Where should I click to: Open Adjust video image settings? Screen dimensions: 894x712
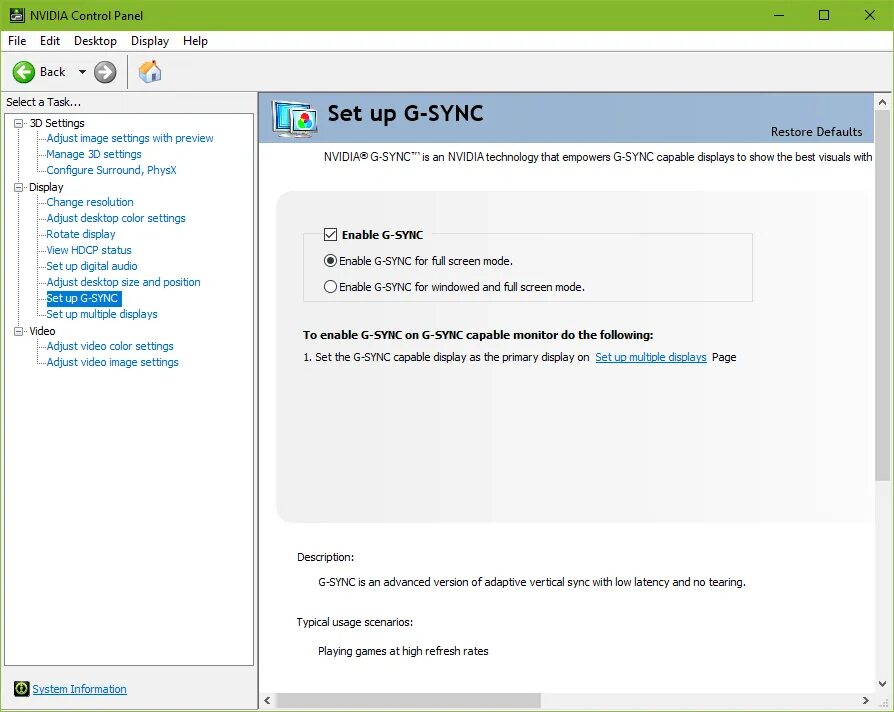[113, 361]
